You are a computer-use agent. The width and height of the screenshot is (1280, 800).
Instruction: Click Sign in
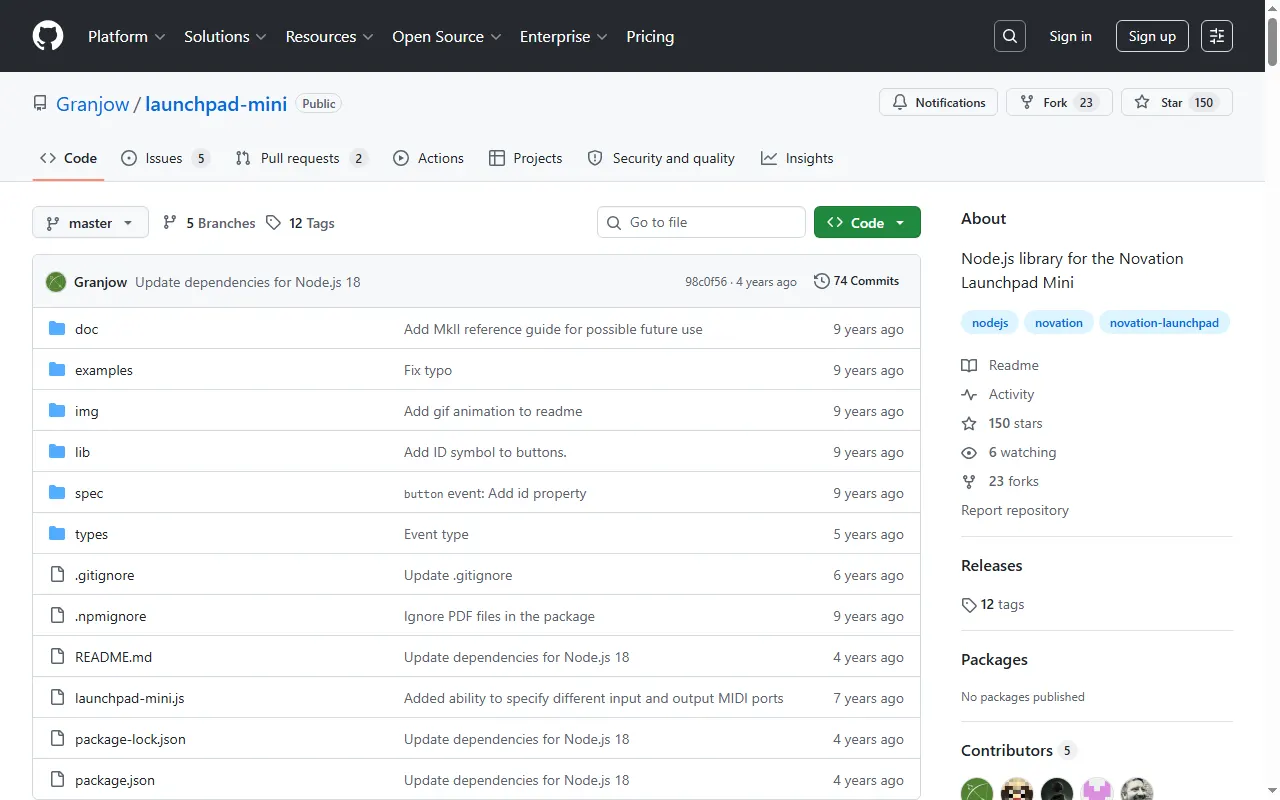pos(1070,36)
